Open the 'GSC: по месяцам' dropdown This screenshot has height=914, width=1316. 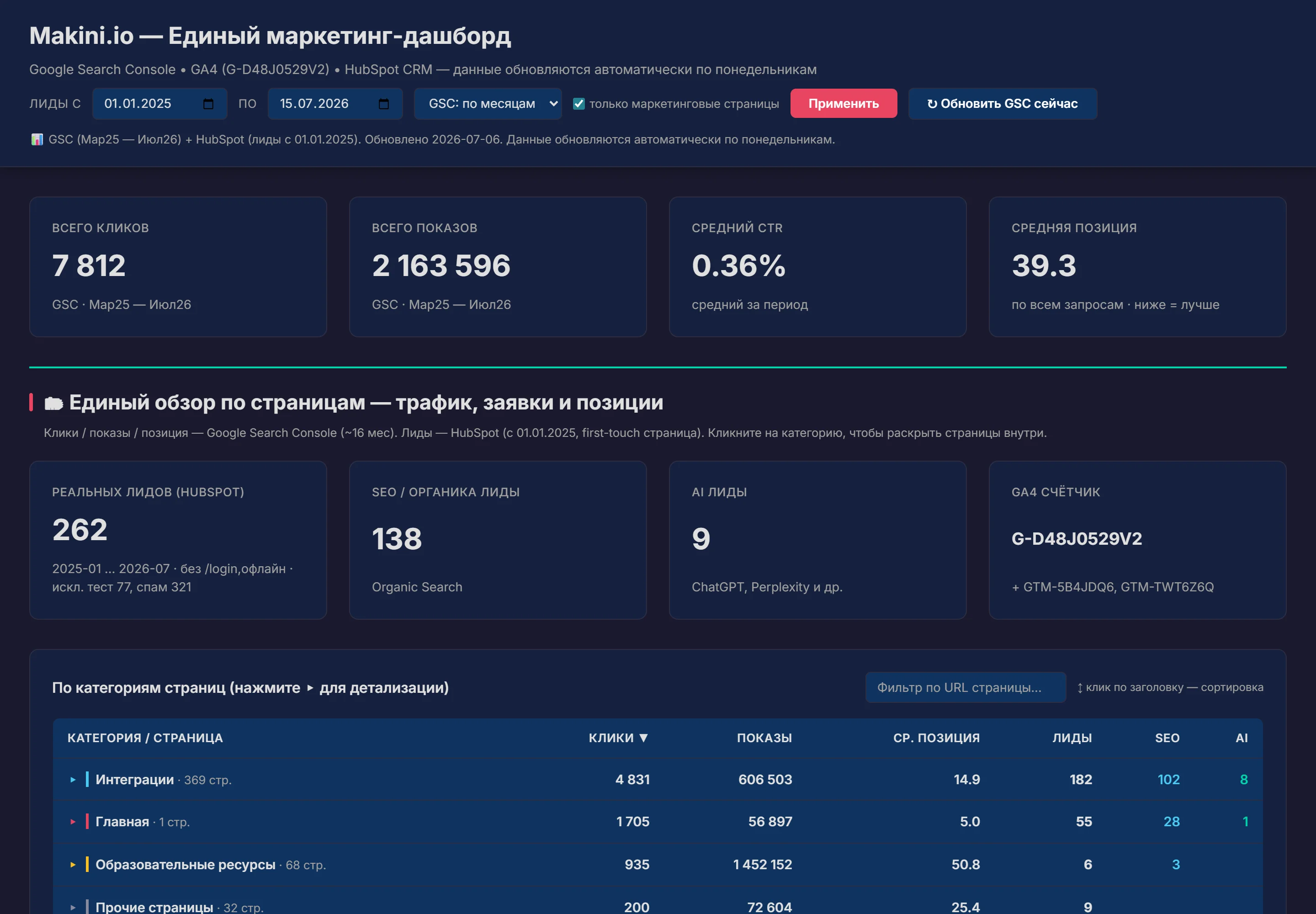coord(488,104)
